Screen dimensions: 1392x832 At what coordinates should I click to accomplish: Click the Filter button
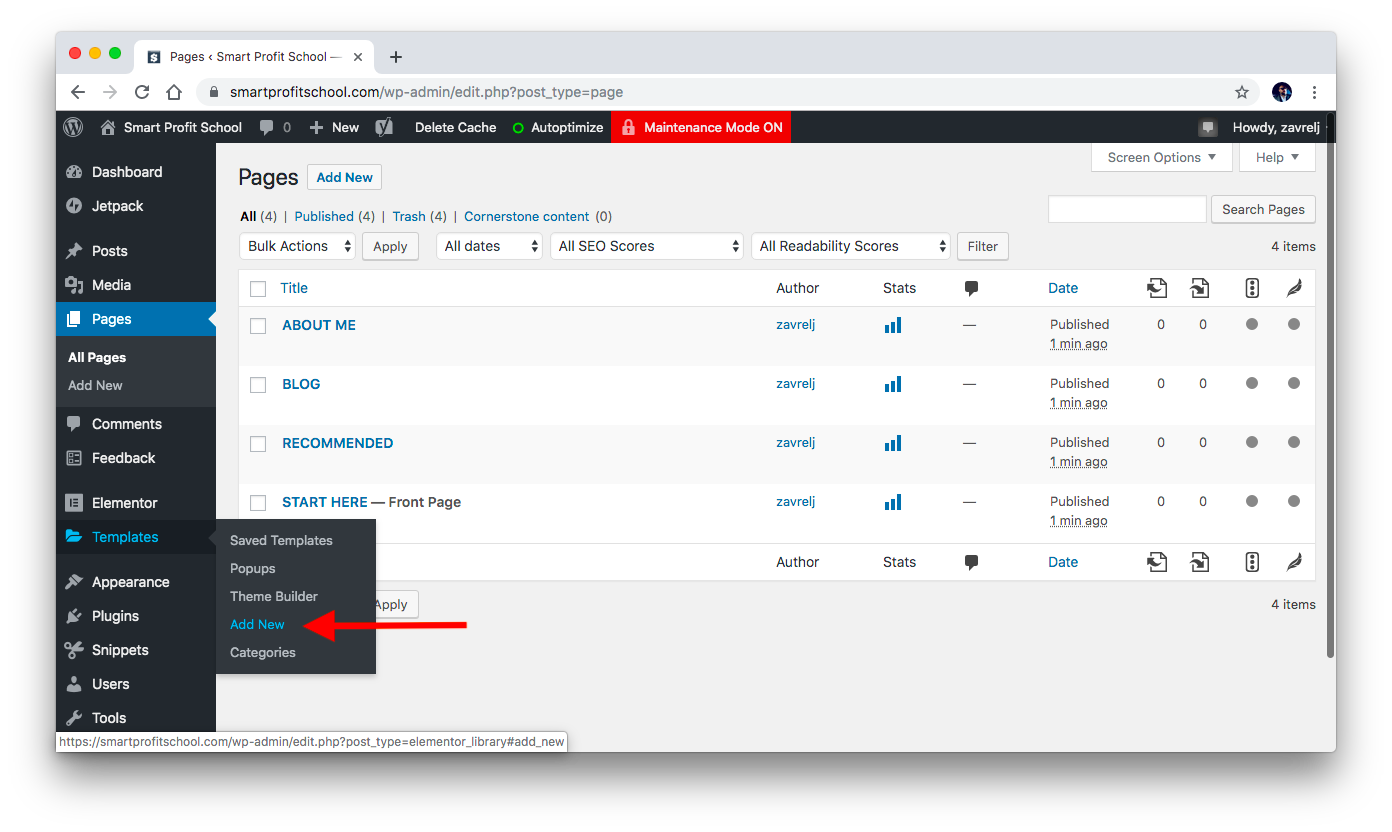[x=983, y=246]
